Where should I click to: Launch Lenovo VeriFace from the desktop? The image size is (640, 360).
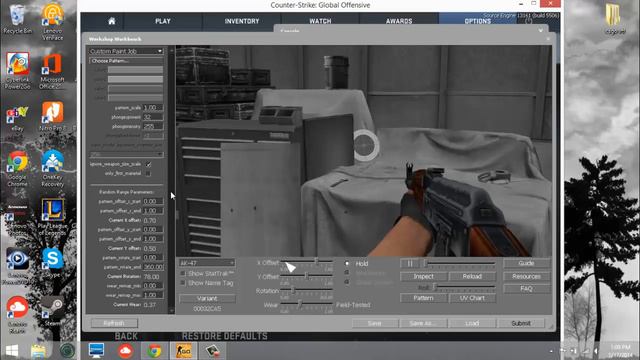[53, 21]
